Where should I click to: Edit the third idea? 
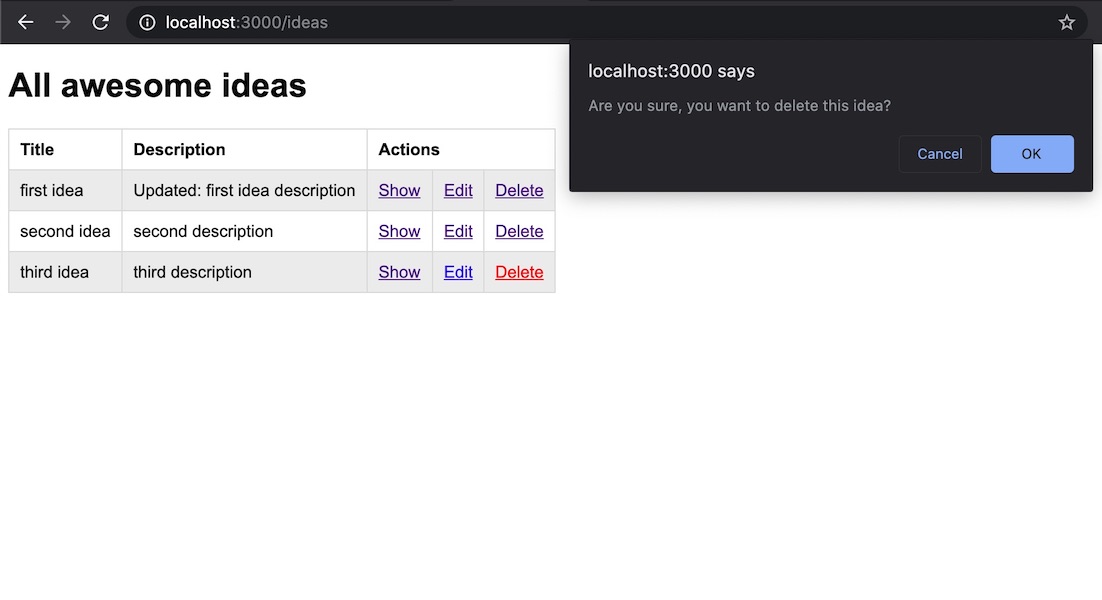pos(458,272)
